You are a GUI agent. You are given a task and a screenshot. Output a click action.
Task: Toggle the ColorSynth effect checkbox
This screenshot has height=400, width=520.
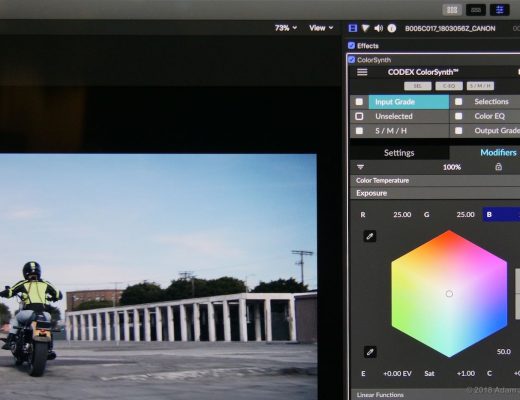[351, 60]
